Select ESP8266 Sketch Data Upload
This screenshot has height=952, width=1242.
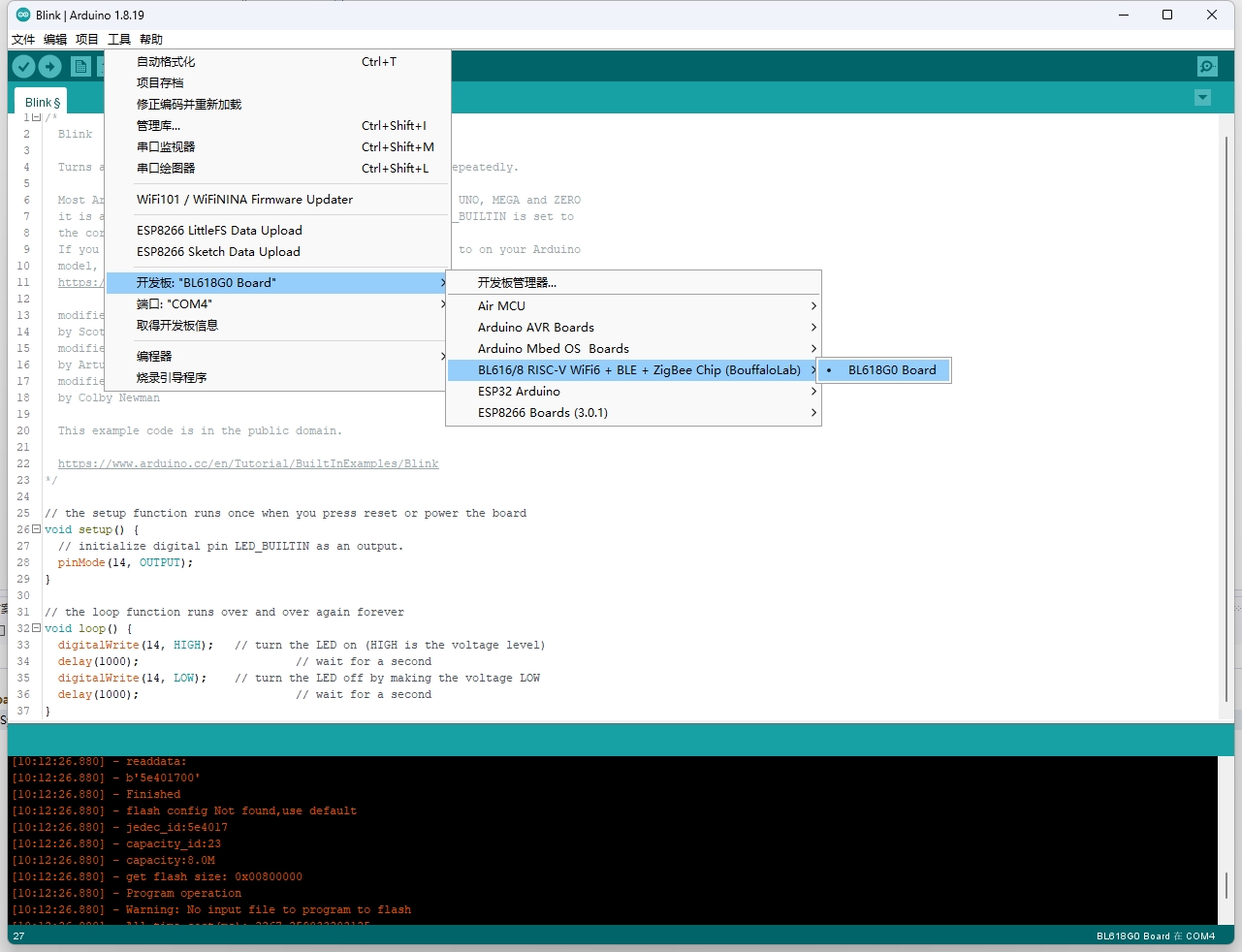point(277,251)
